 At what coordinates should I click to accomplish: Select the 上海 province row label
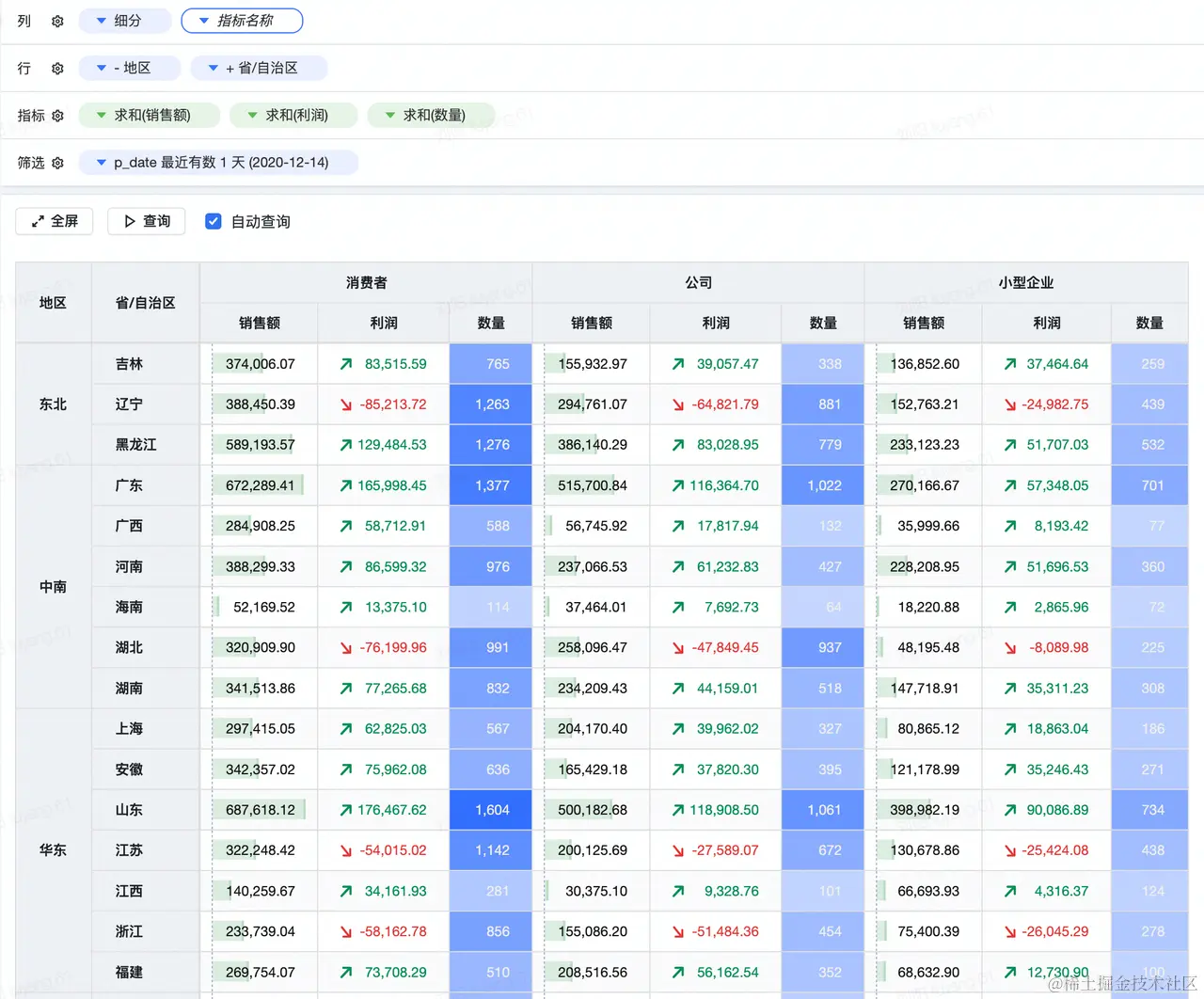[146, 728]
